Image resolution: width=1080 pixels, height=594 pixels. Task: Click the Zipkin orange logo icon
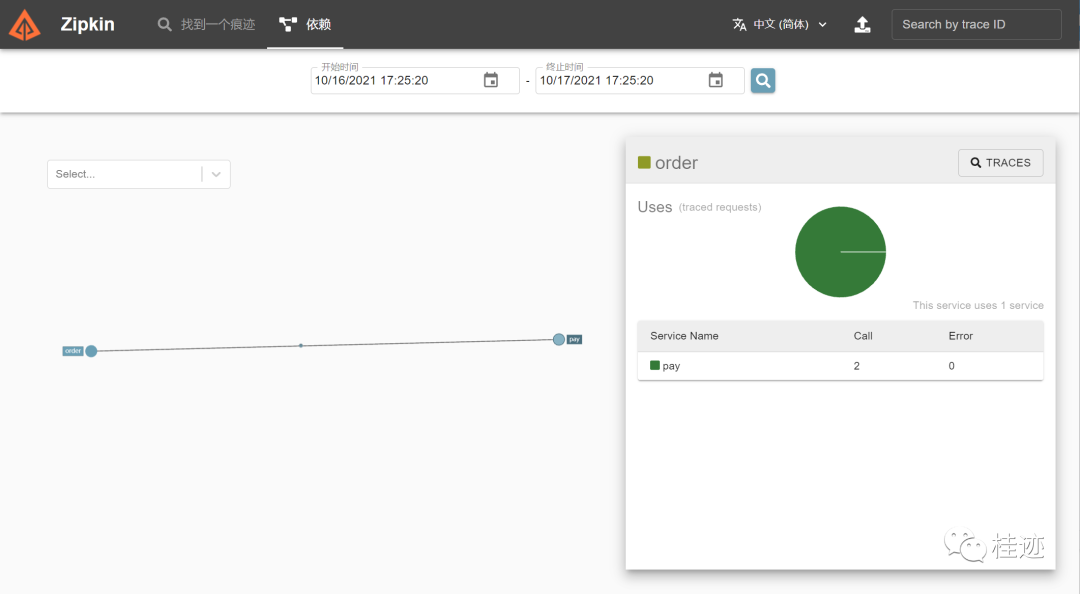(x=25, y=25)
